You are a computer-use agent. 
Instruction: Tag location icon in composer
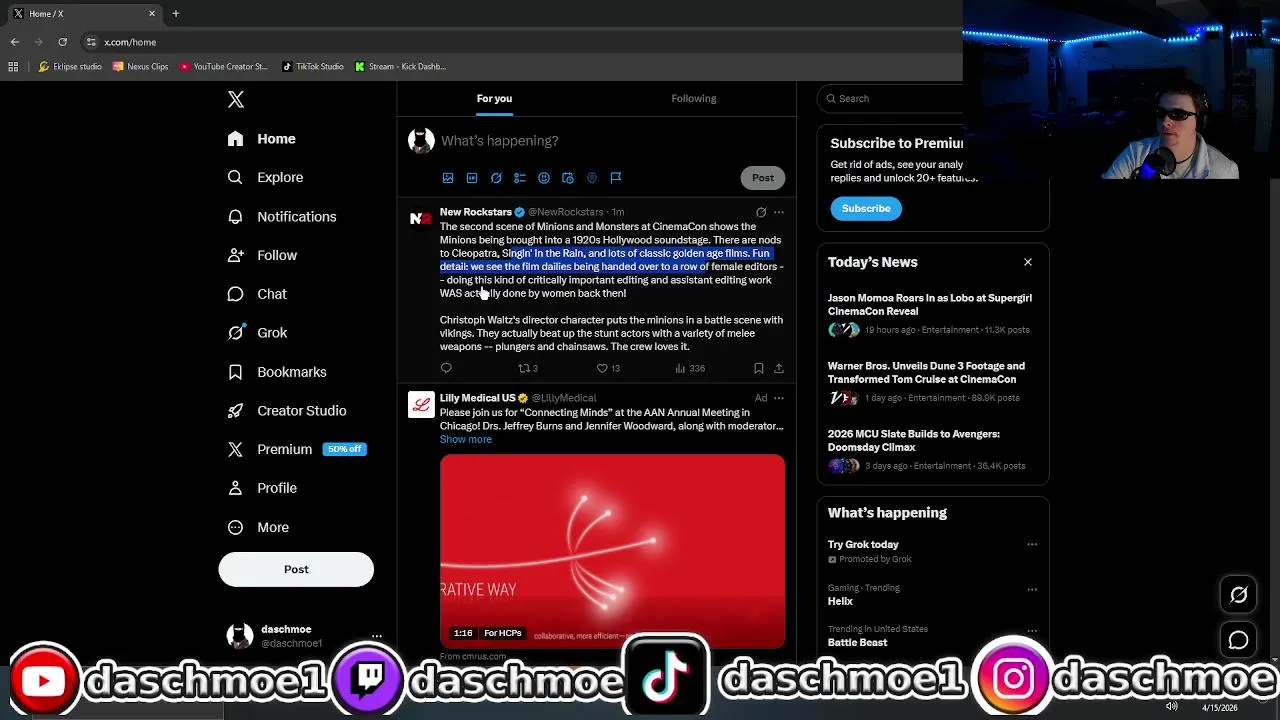click(592, 178)
